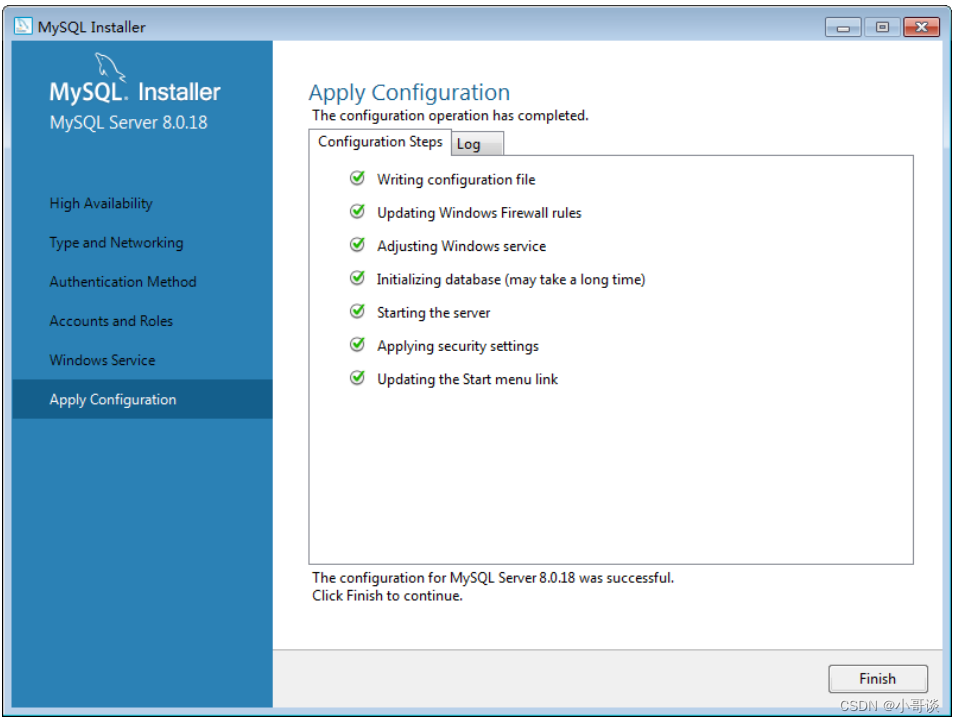Select Apply Configuration sidebar step

[x=142, y=399]
